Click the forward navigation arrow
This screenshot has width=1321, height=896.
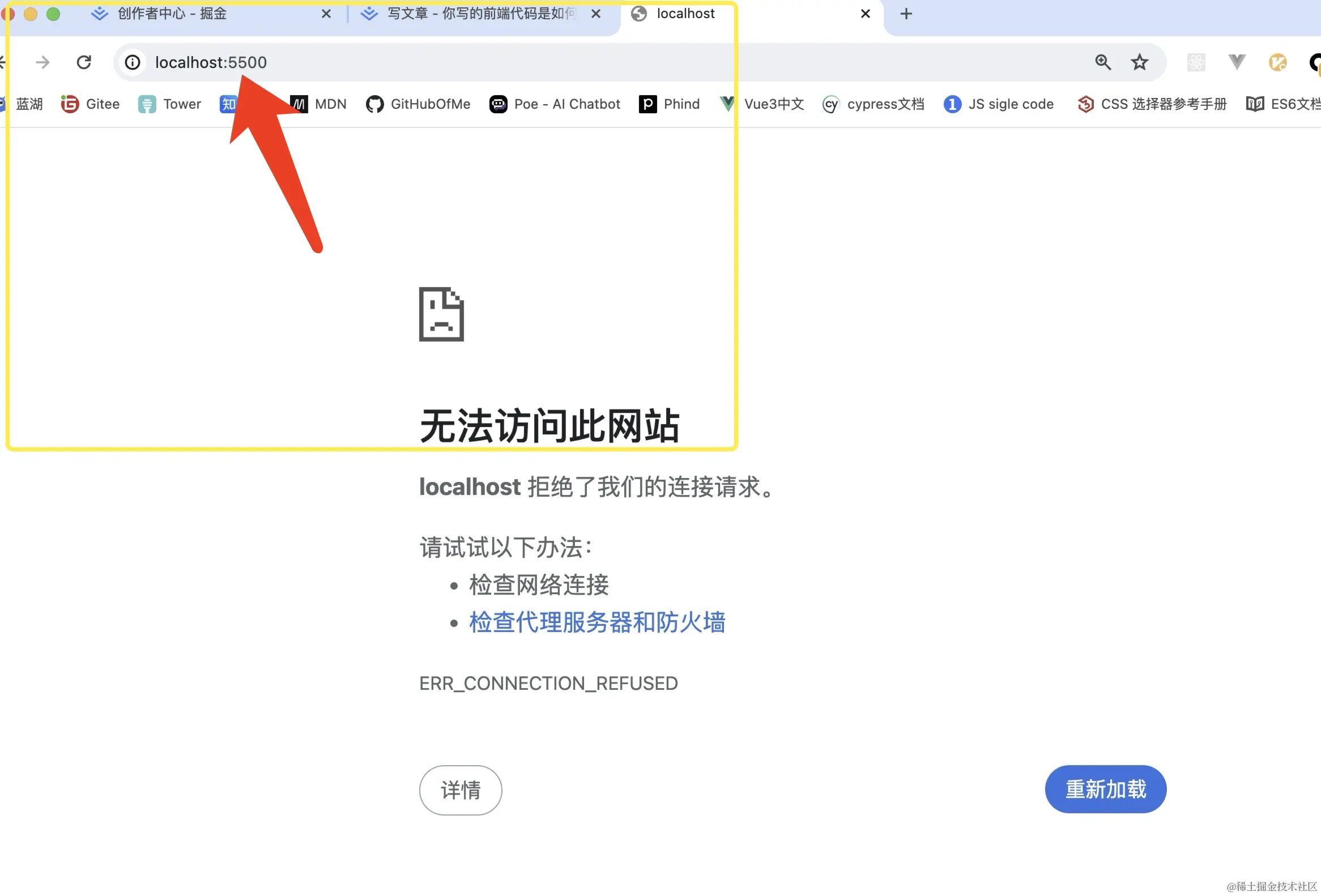pyautogui.click(x=42, y=62)
